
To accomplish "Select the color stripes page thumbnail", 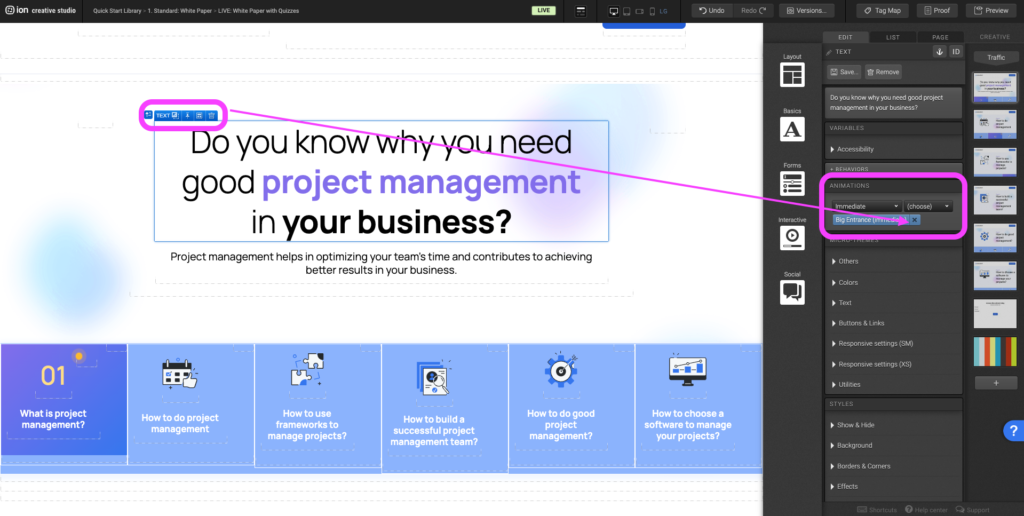I will pyautogui.click(x=994, y=352).
